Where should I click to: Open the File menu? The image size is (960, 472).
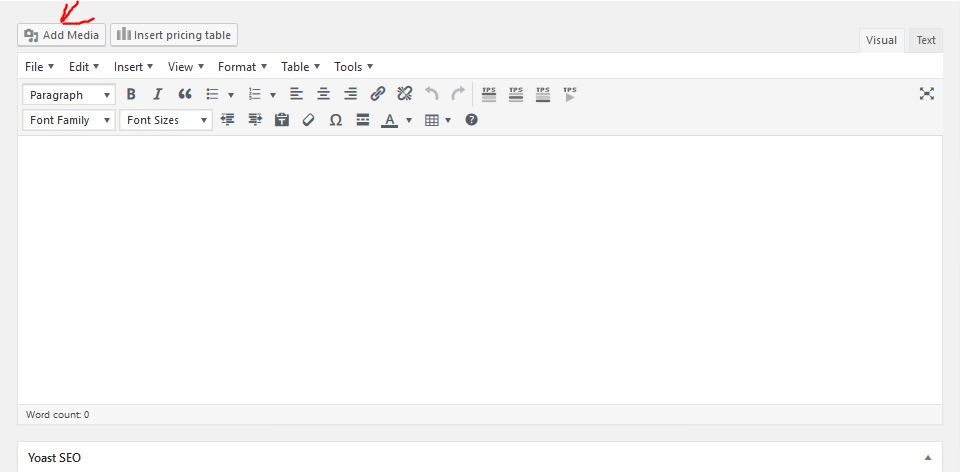[39, 67]
